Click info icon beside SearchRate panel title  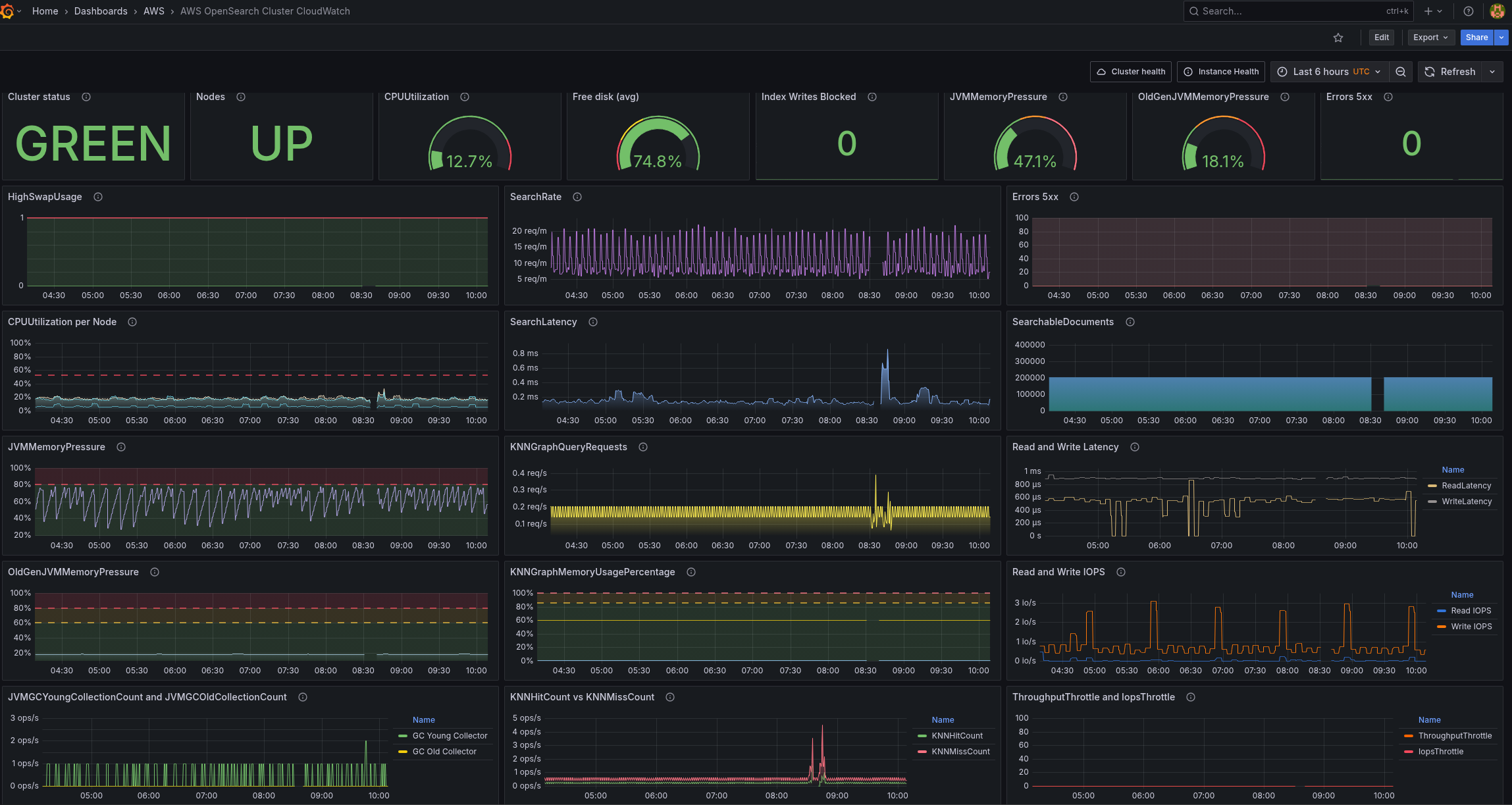pos(577,197)
